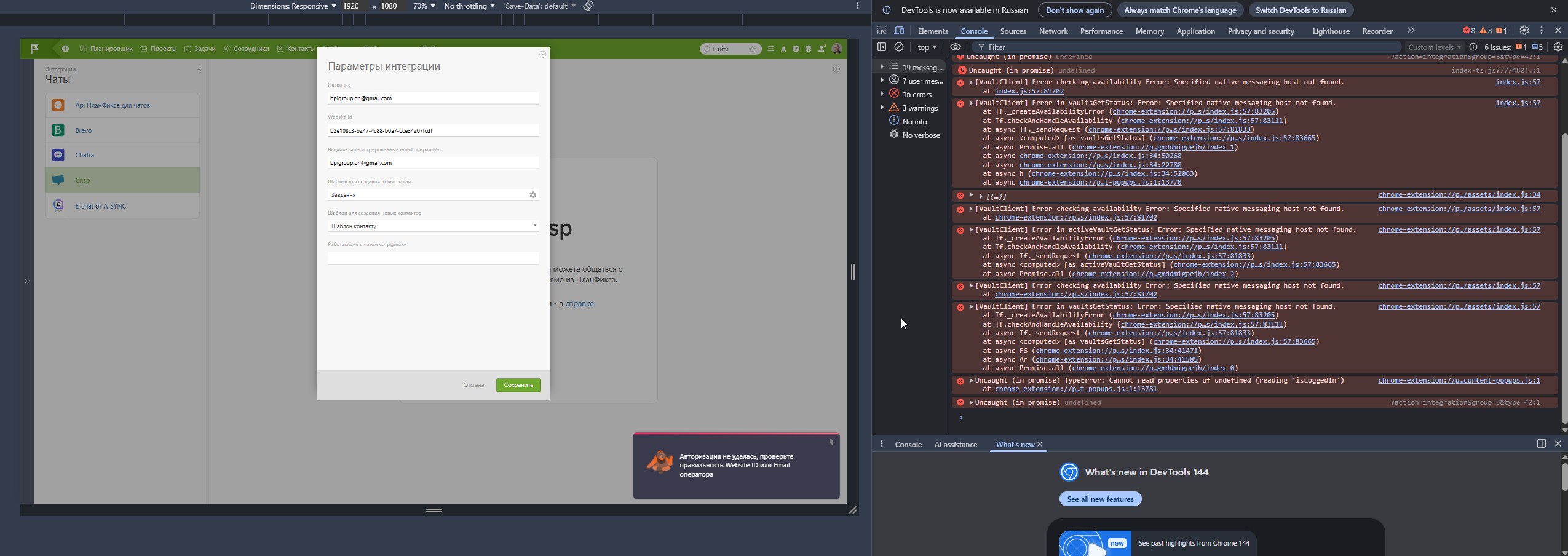
Task: Select E-chat от A-SYNC integration
Action: click(122, 206)
